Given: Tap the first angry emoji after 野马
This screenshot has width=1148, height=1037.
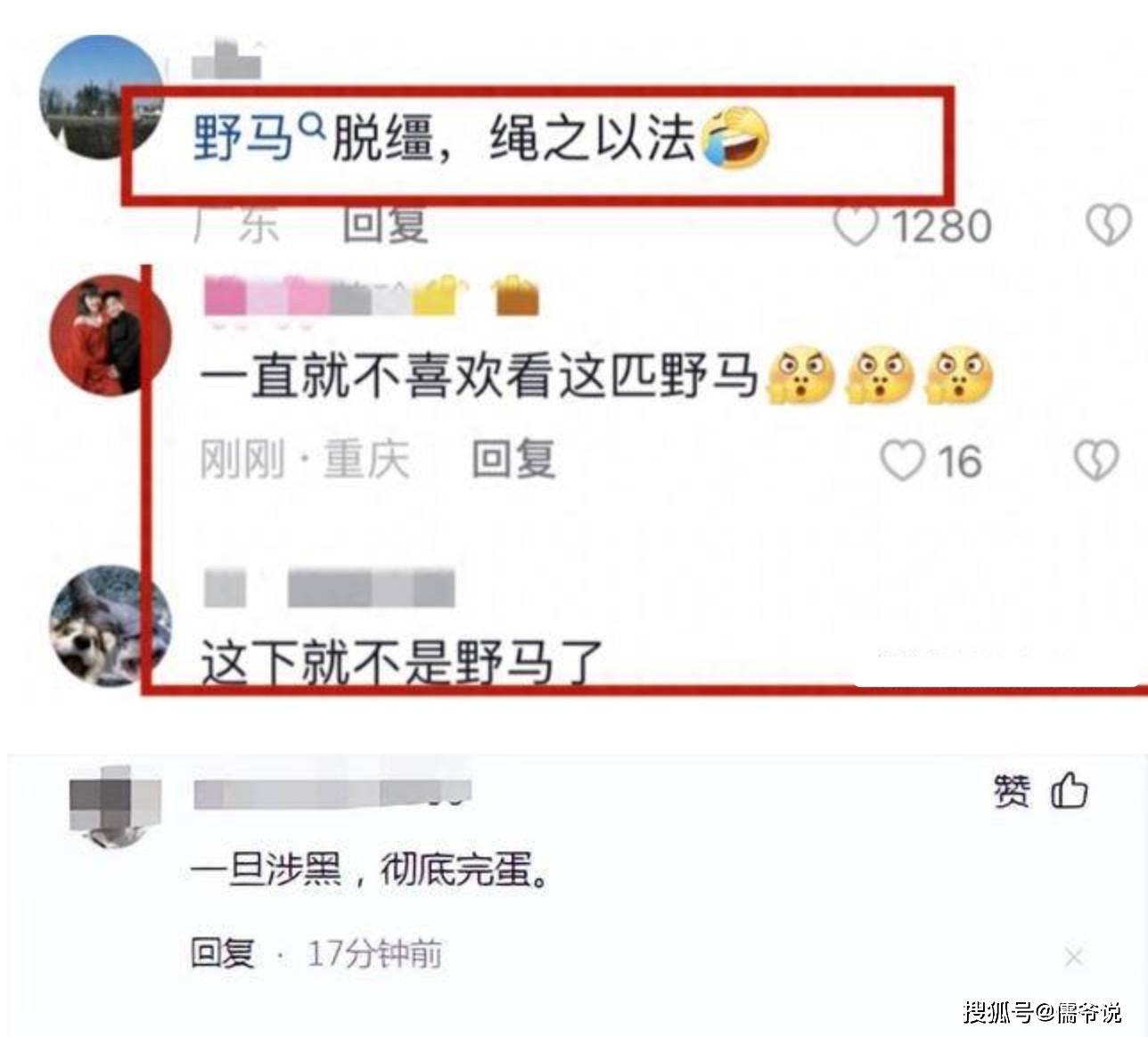Looking at the screenshot, I should [x=801, y=374].
